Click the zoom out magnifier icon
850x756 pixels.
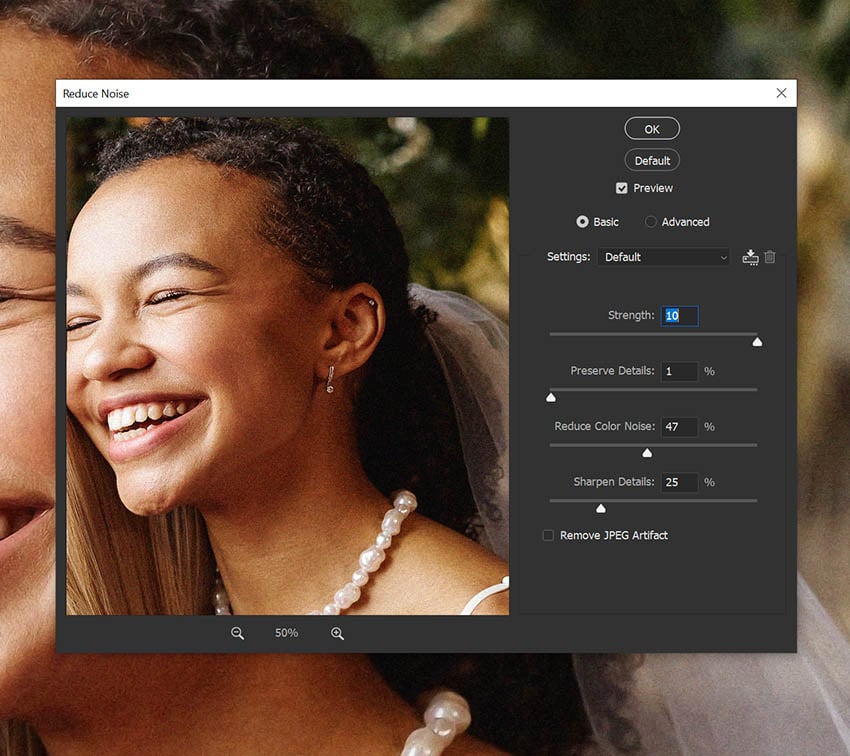(x=237, y=633)
